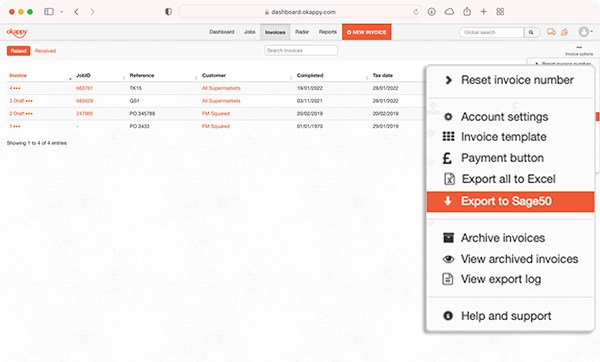This screenshot has width=600, height=362.
Task: Switch to Received invoices
Action: click(x=45, y=51)
